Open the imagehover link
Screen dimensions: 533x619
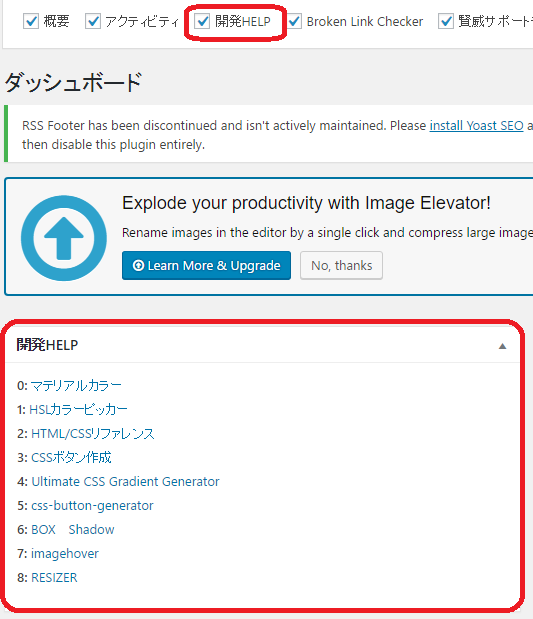[x=65, y=553]
